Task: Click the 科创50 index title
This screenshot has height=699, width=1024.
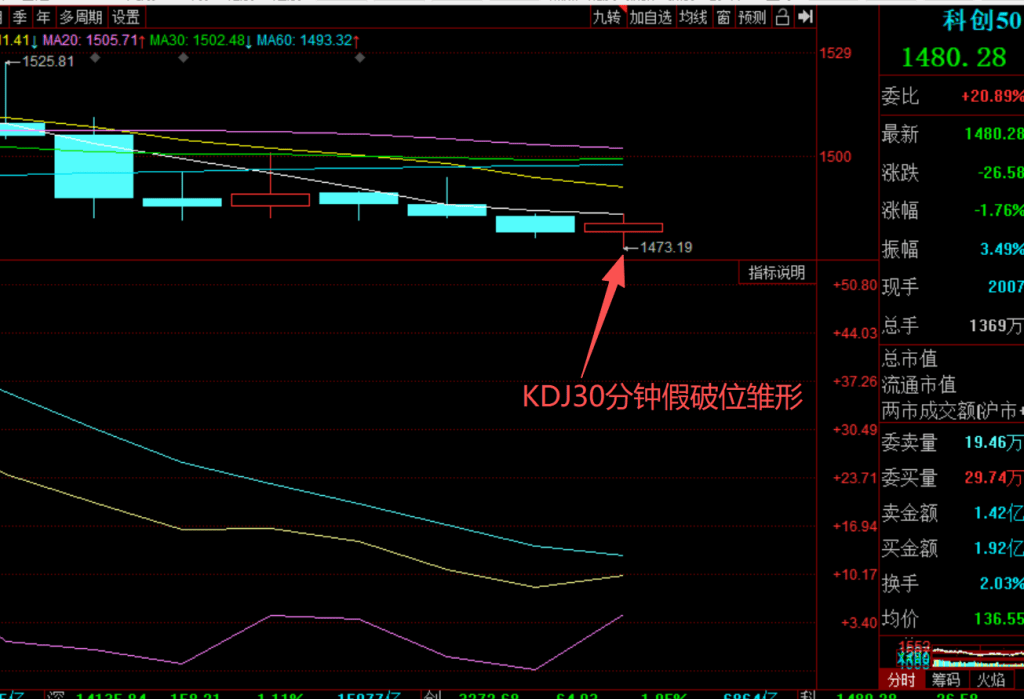Action: click(x=983, y=21)
